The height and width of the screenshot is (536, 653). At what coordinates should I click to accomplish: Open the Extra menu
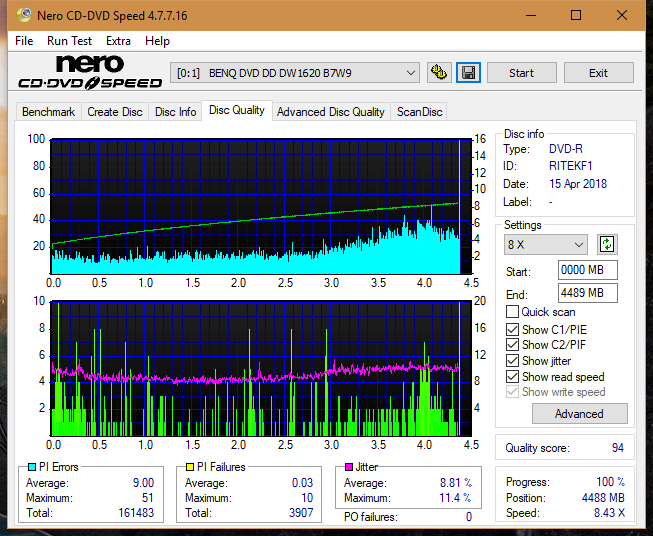118,41
